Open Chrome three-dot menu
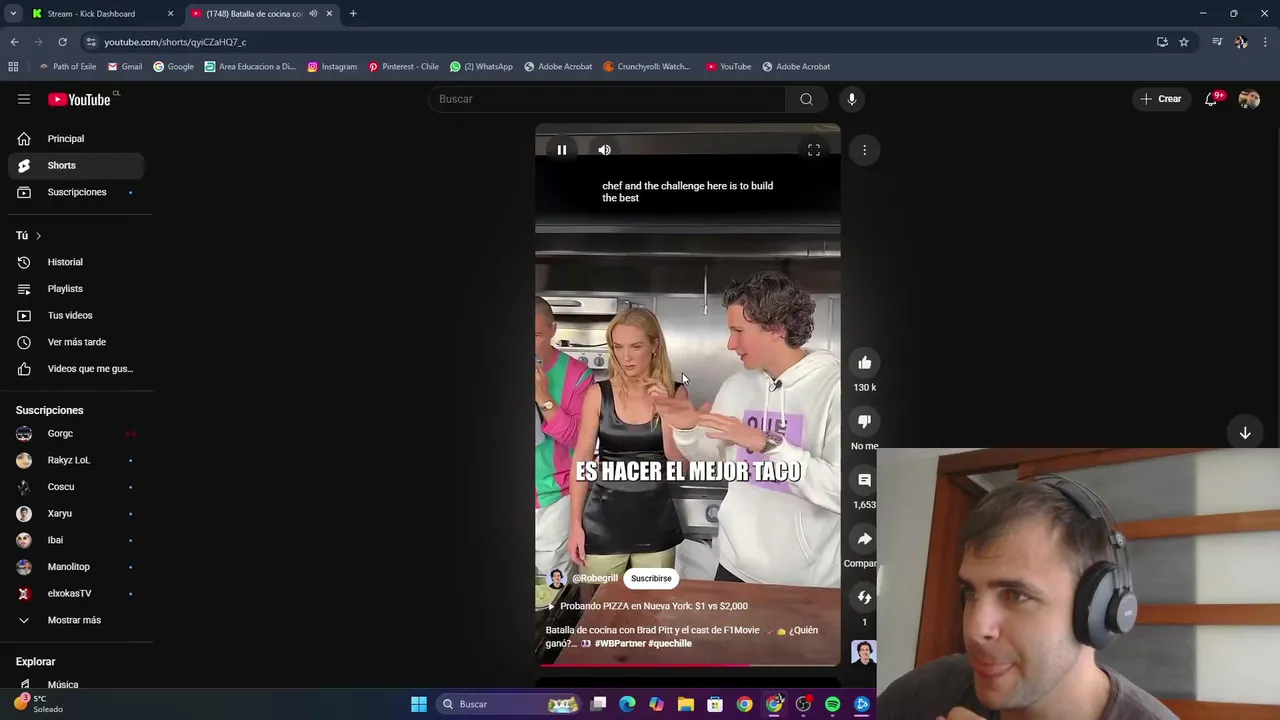 [1266, 42]
